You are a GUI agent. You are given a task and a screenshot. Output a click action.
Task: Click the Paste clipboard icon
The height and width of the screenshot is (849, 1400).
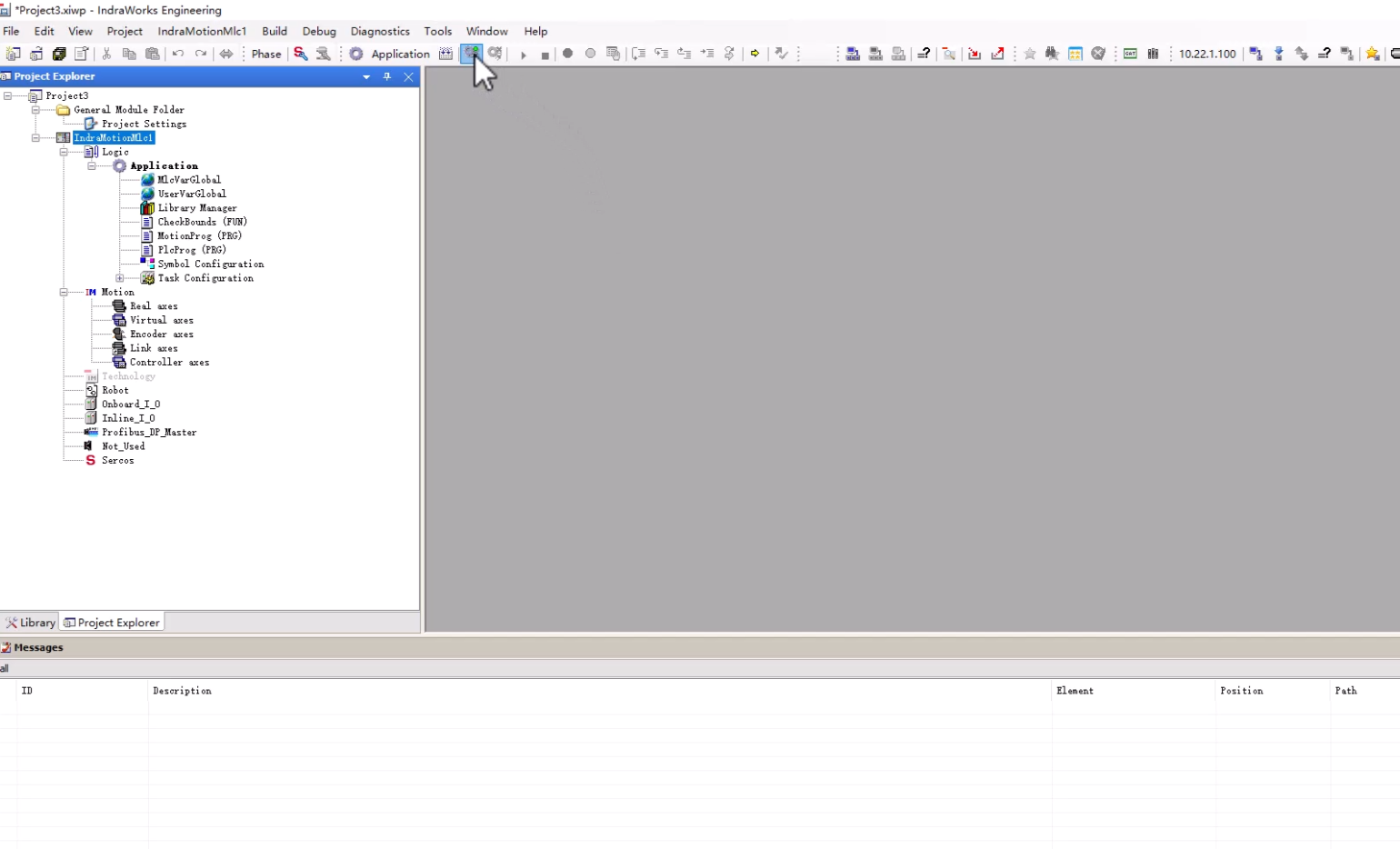(x=153, y=54)
